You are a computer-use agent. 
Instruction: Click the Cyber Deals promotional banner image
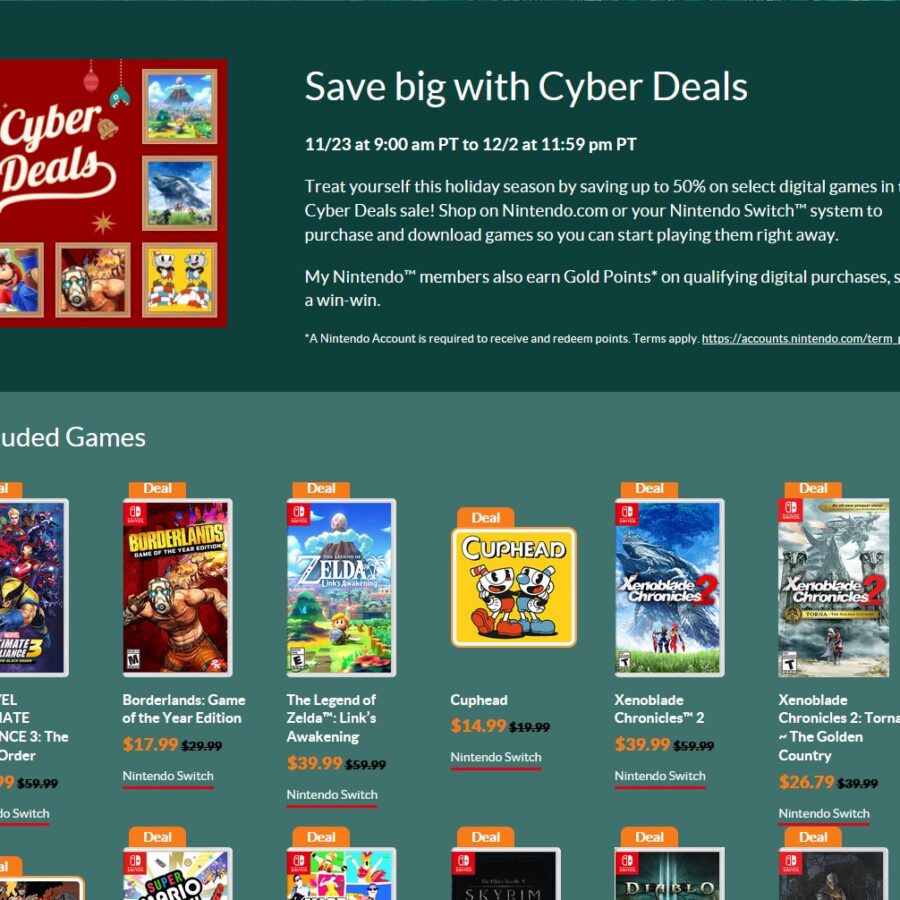coord(112,193)
